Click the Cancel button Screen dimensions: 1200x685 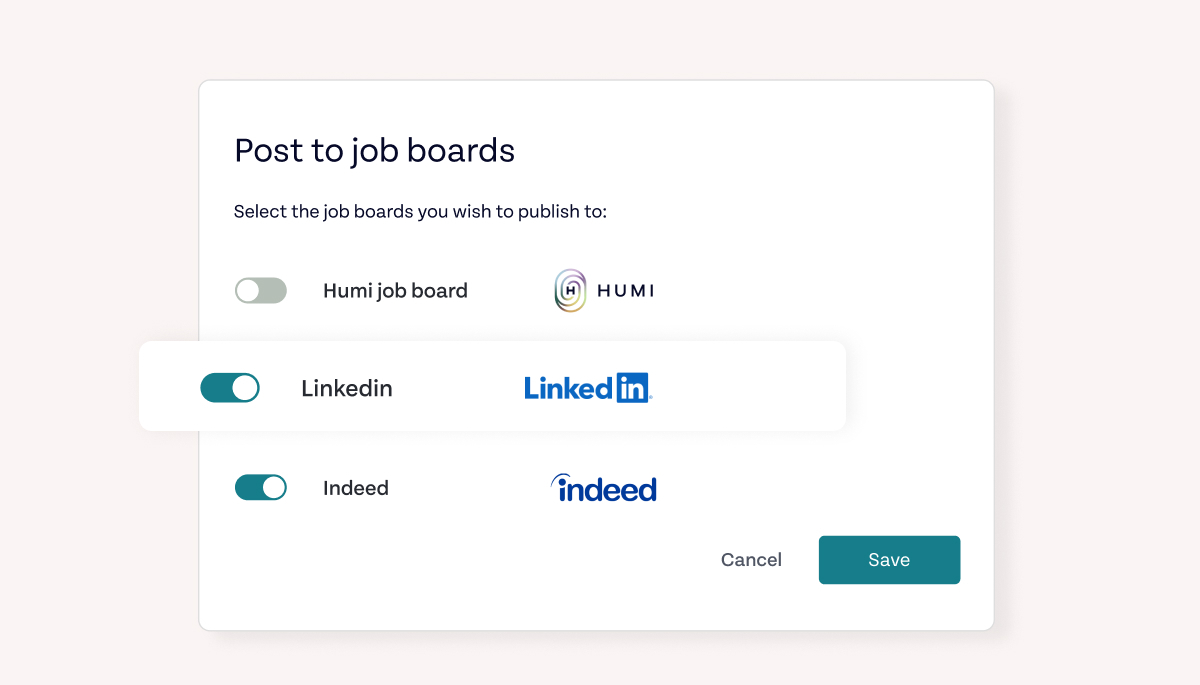tap(751, 560)
